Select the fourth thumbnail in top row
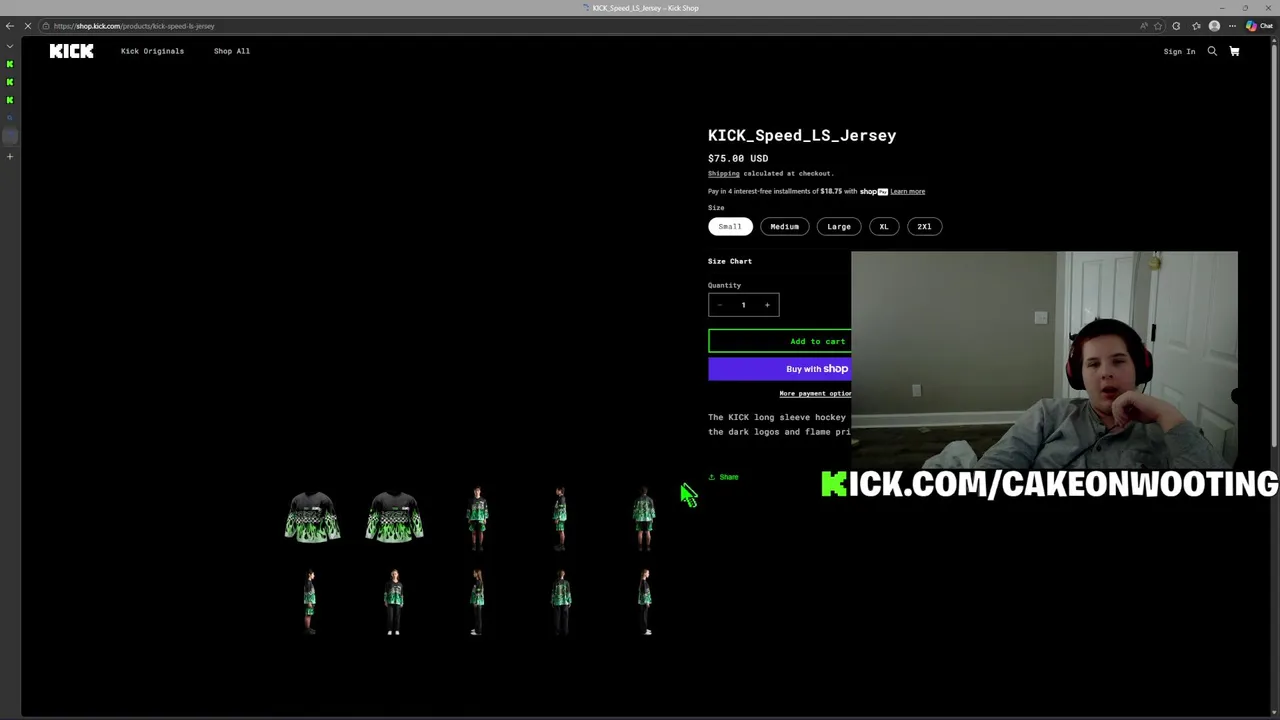 560,519
